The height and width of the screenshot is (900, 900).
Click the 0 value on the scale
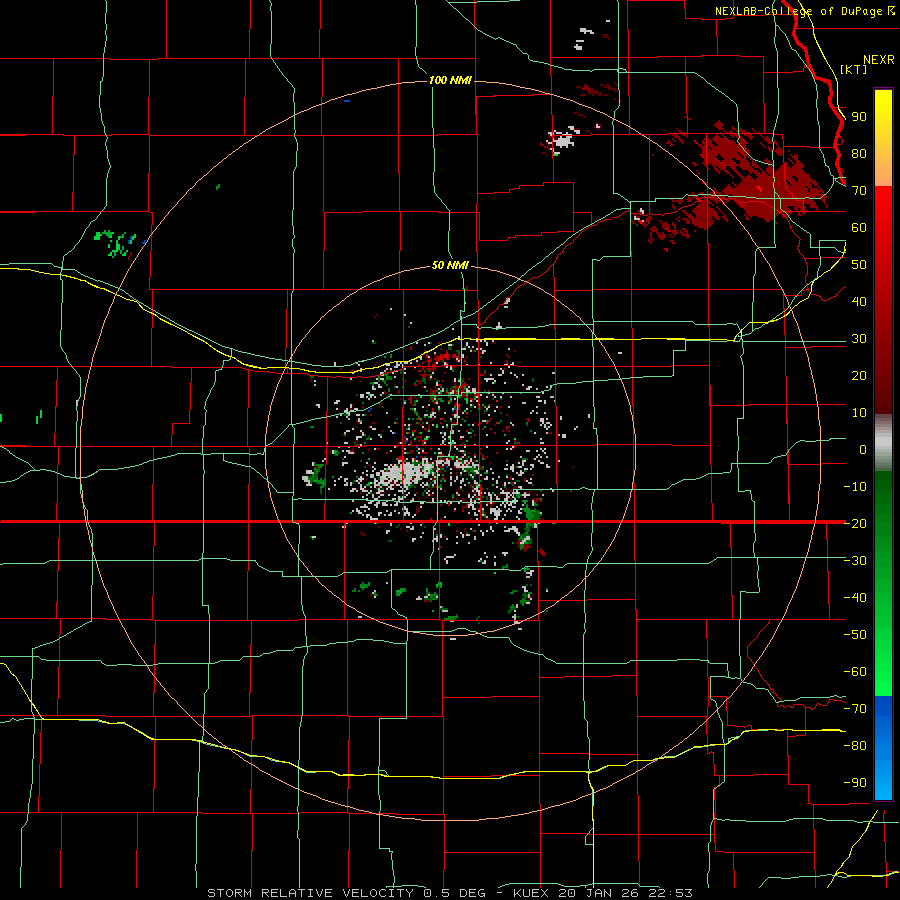863,449
